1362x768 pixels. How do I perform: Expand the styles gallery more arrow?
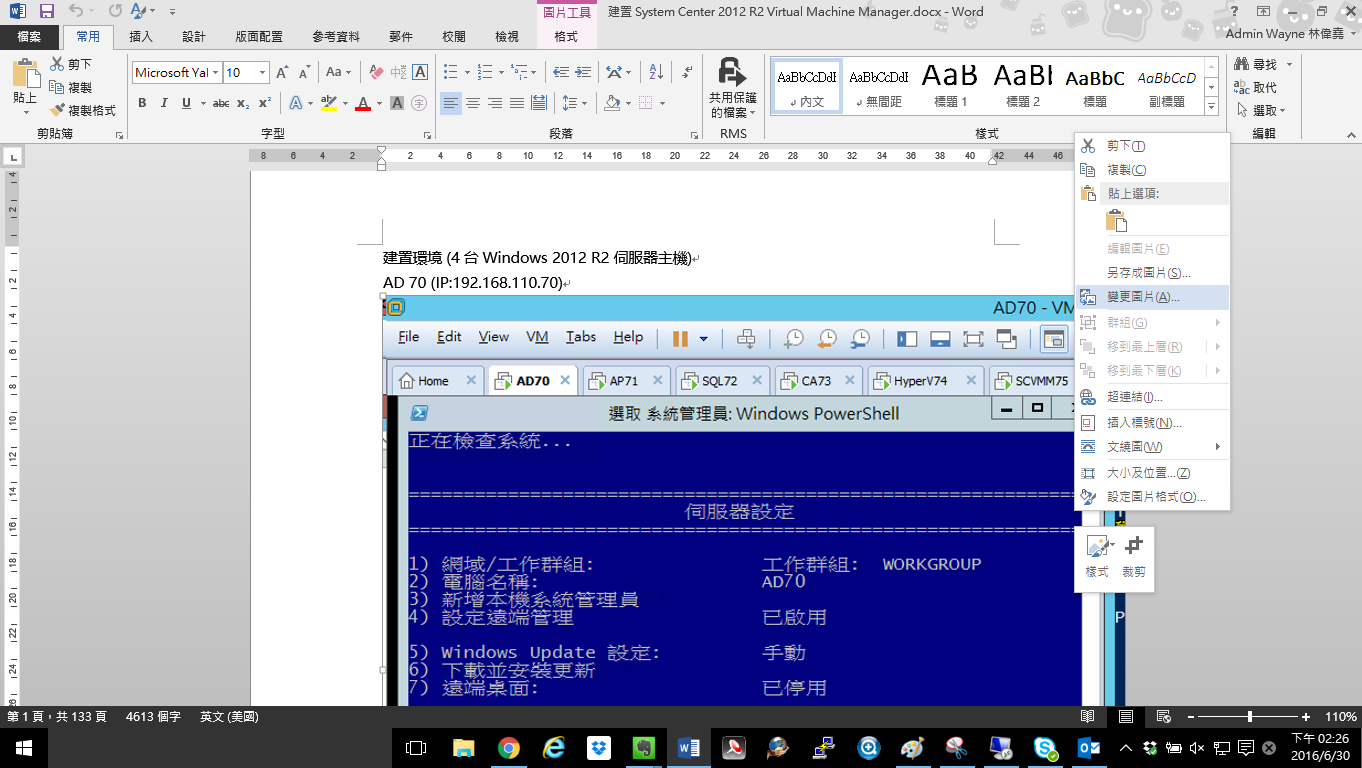pos(1212,106)
